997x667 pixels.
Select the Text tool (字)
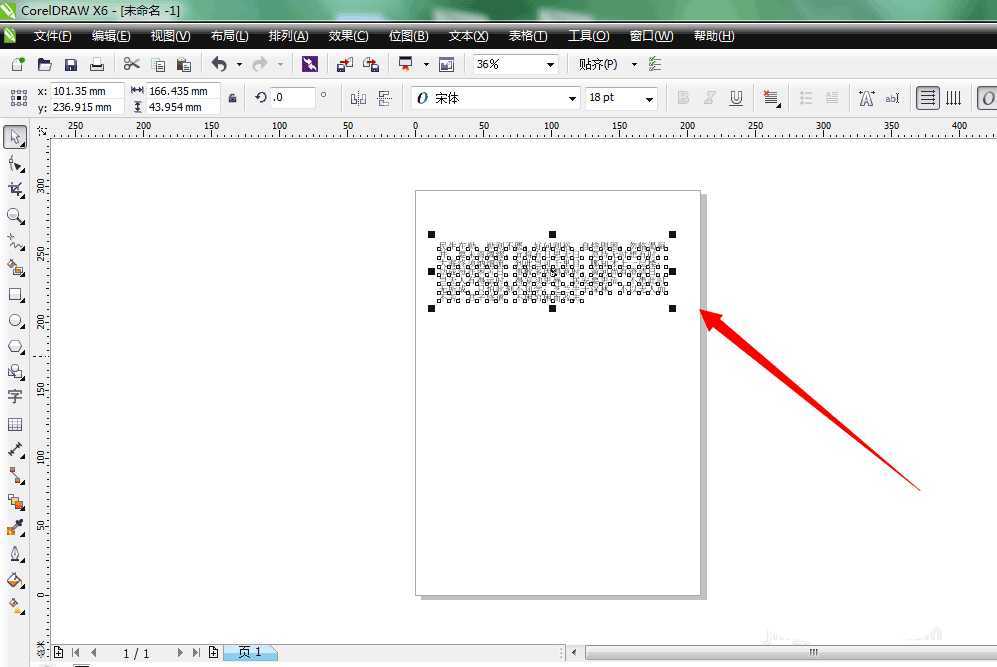[15, 396]
